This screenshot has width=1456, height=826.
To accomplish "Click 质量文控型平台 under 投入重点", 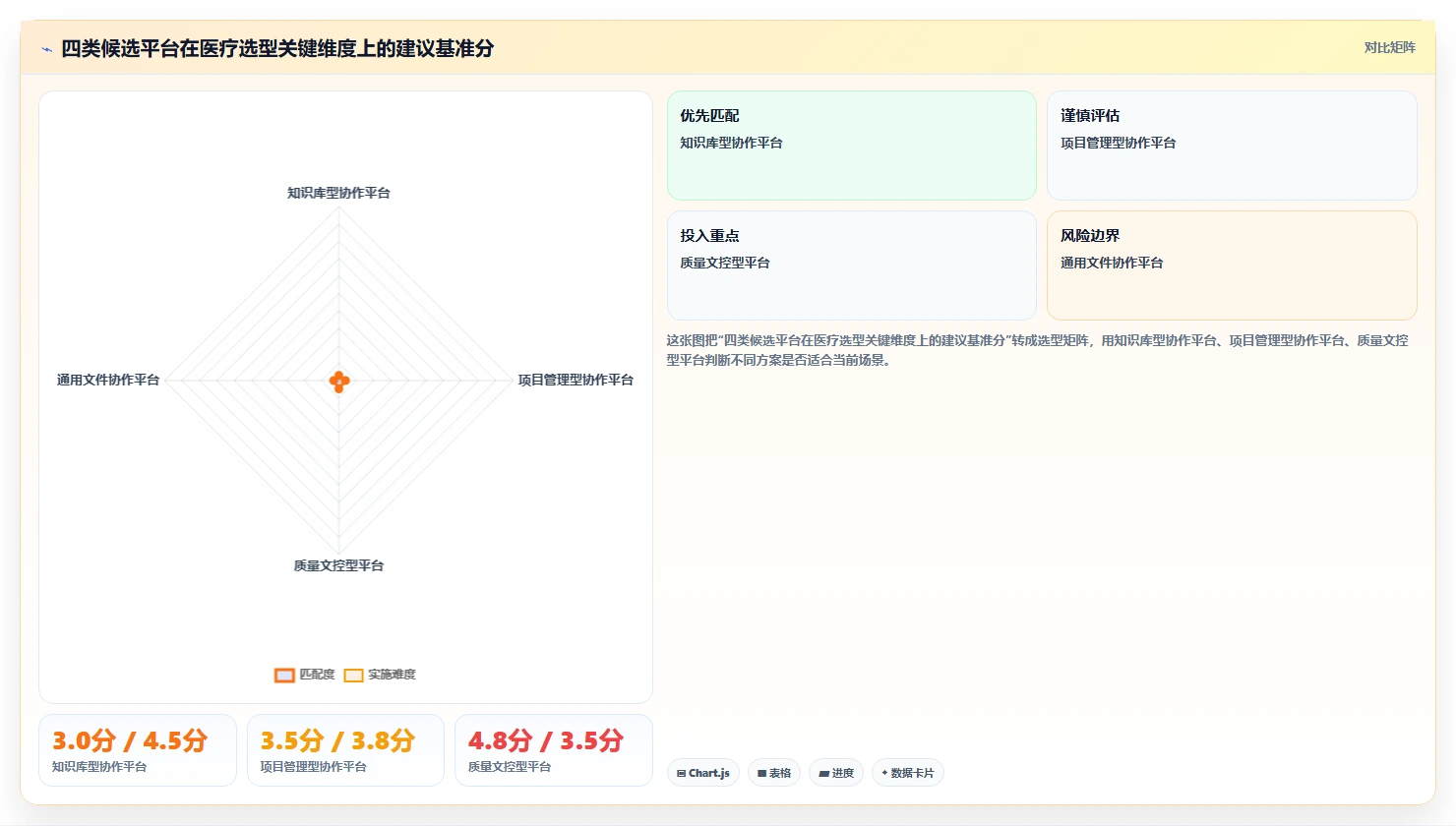I will coord(725,263).
